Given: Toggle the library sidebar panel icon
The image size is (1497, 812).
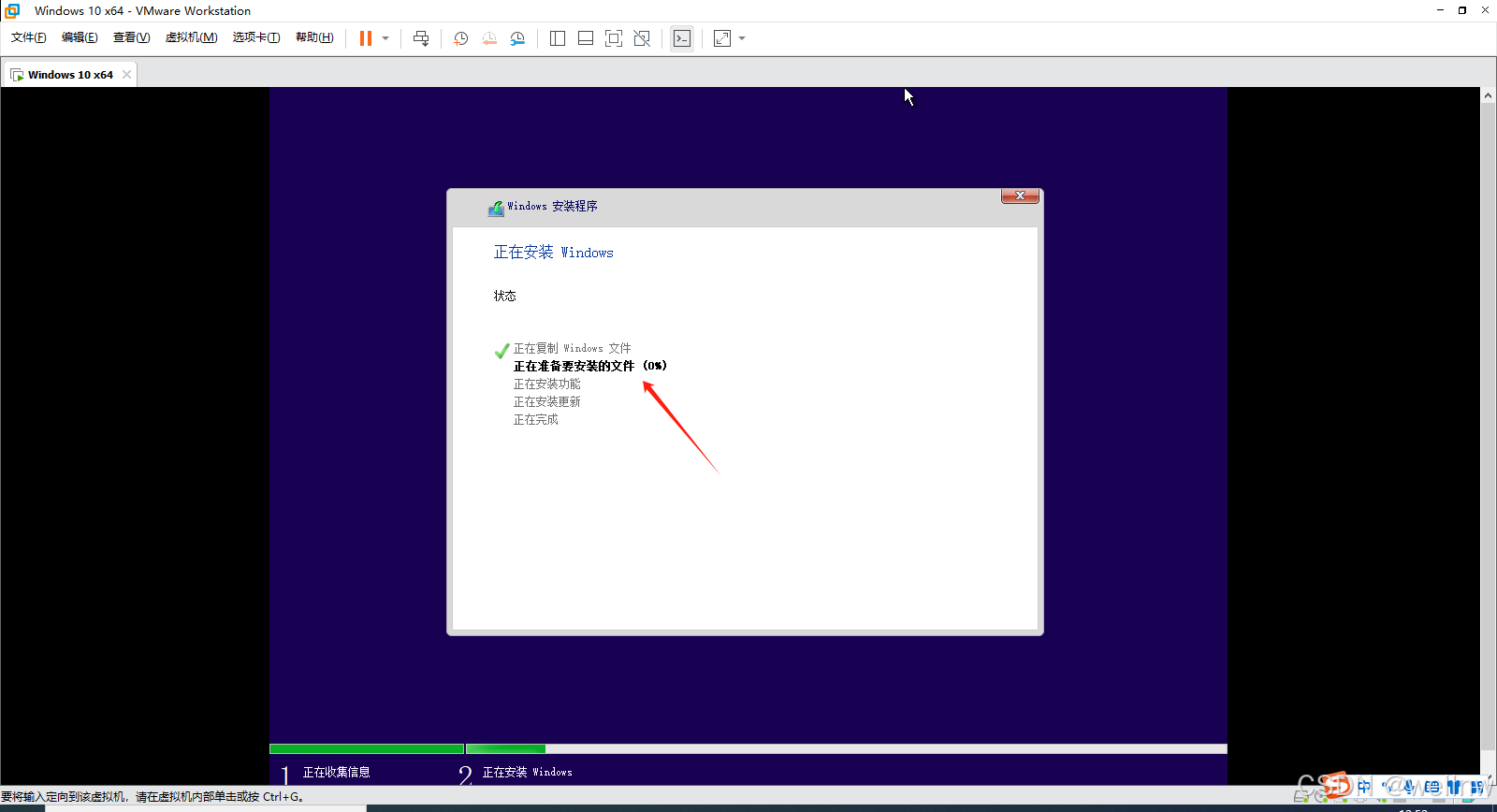Looking at the screenshot, I should click(558, 38).
